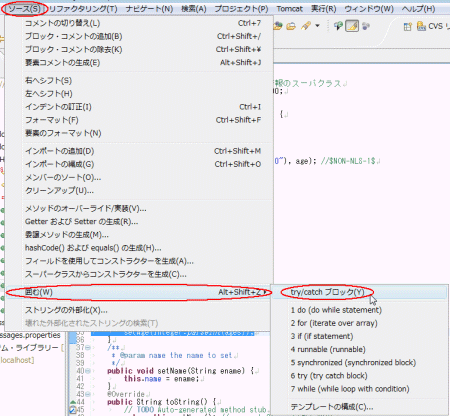
Task: Choose テンプレートの構成(C)...
Action: 360,407
